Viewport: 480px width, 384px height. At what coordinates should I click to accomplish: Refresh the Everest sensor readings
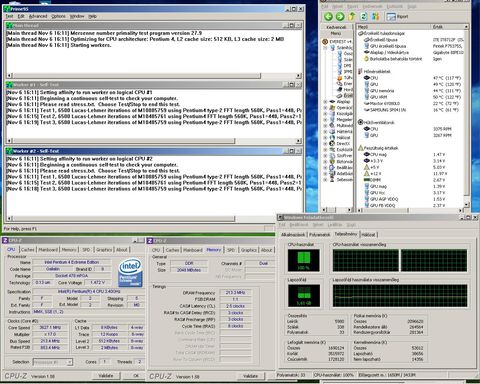pyautogui.click(x=364, y=16)
